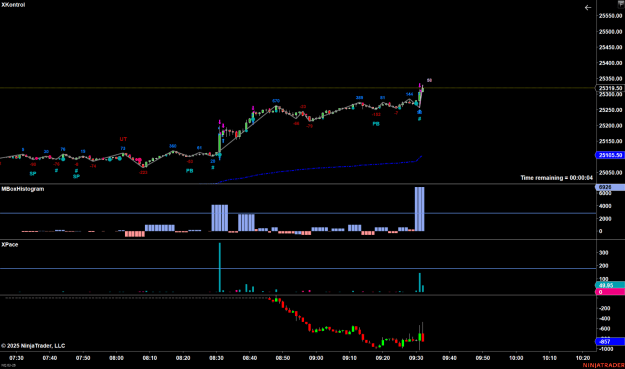
Task: Click the -1000 label on bottom panel axis
Action: coord(606,349)
